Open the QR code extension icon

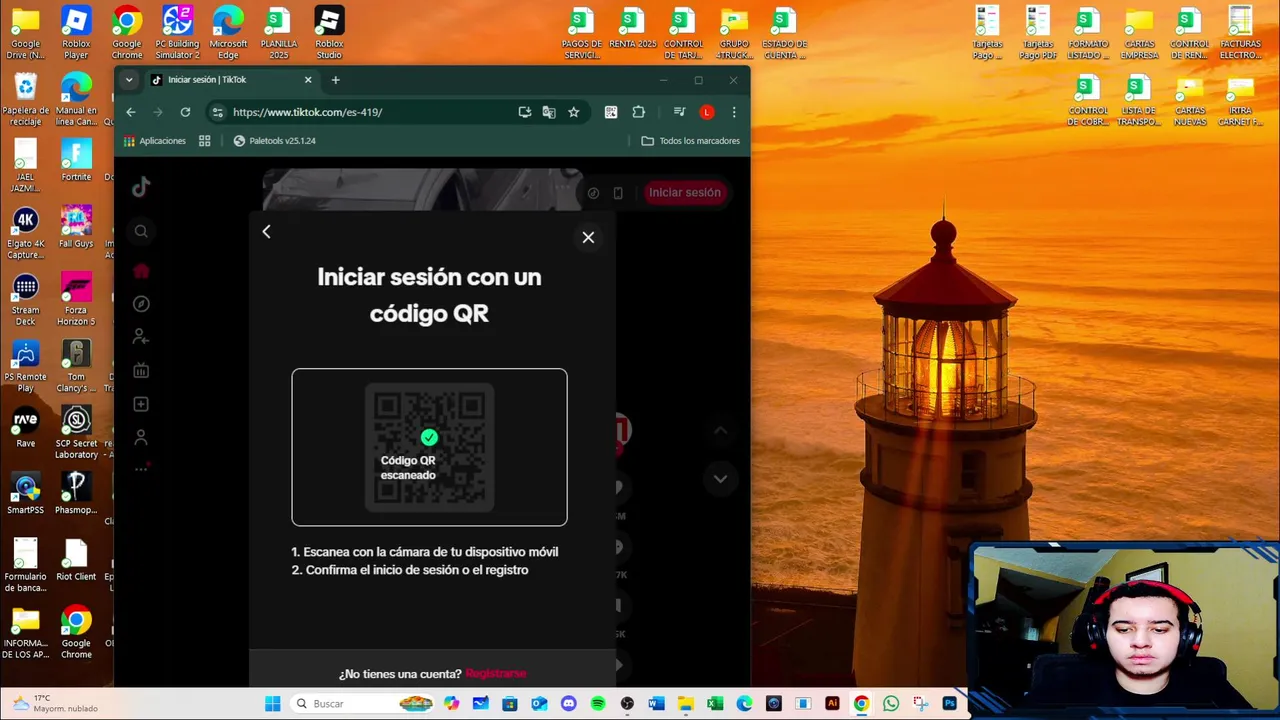click(x=611, y=112)
